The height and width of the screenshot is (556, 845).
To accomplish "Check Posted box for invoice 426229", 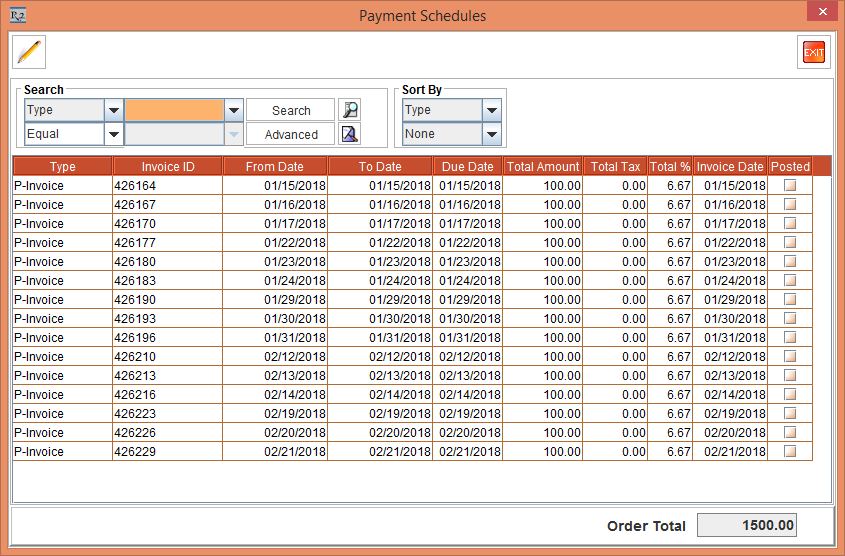I will tap(790, 452).
